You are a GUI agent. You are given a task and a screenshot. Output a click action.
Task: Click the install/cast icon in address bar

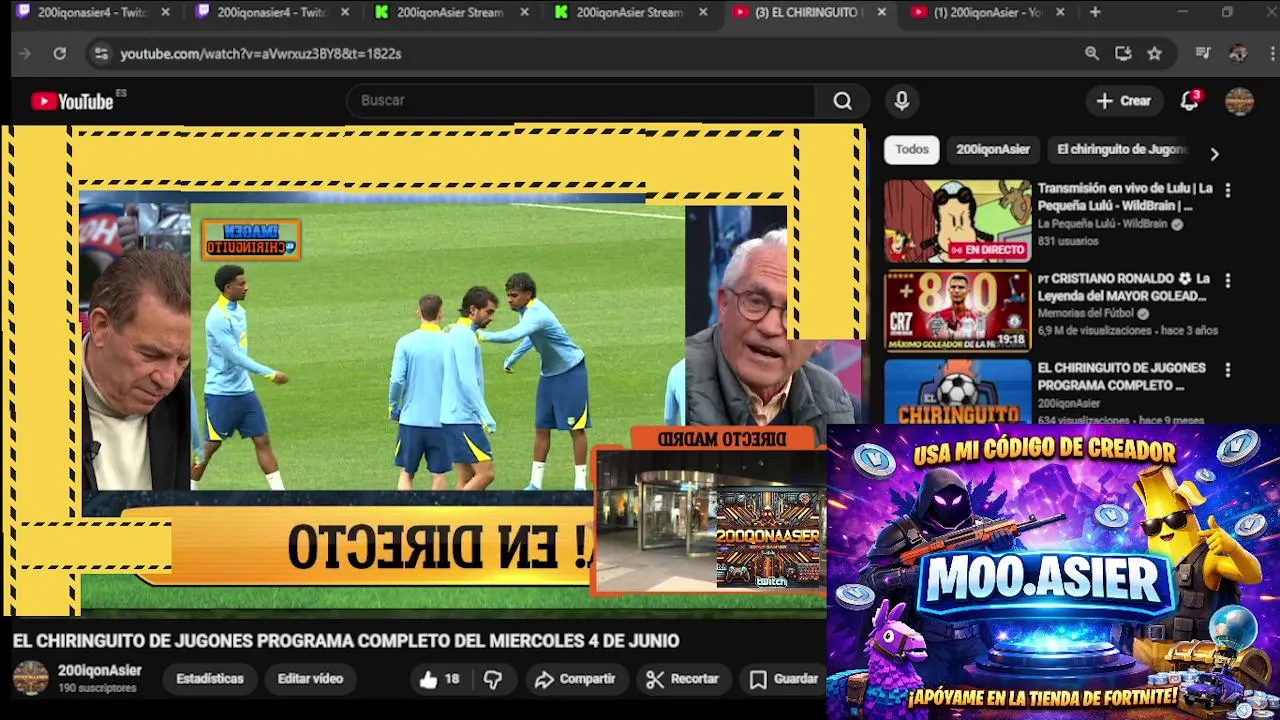pyautogui.click(x=1123, y=54)
